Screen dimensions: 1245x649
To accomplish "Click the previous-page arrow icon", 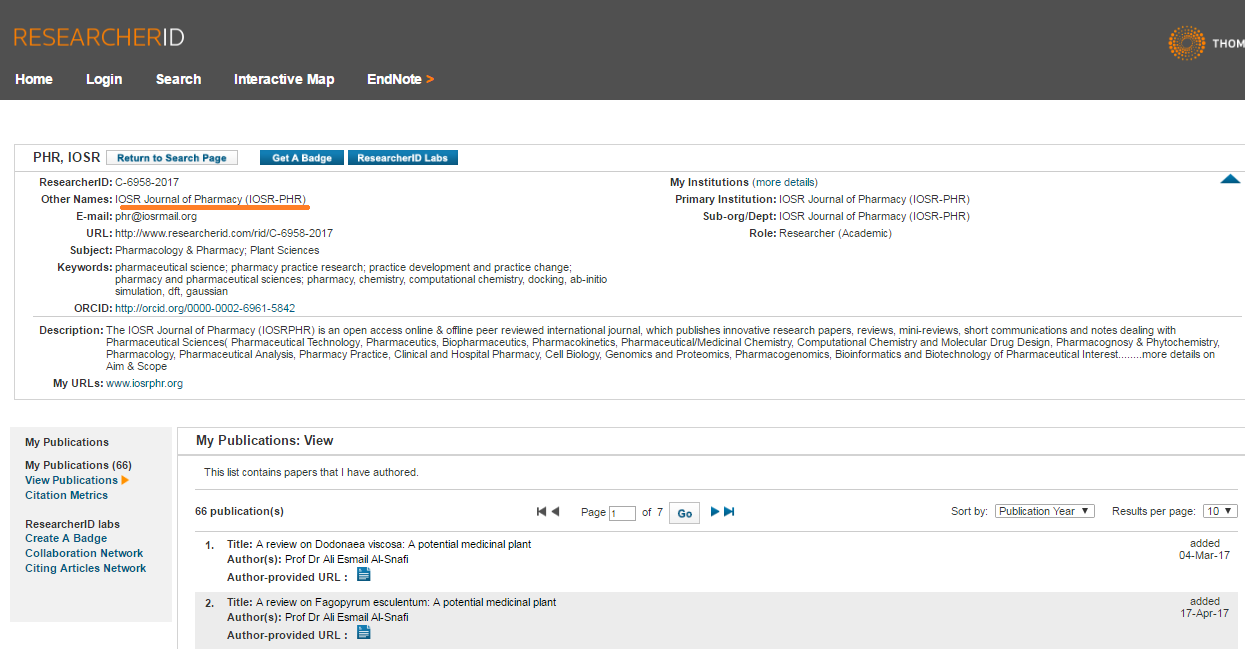I will pyautogui.click(x=556, y=511).
